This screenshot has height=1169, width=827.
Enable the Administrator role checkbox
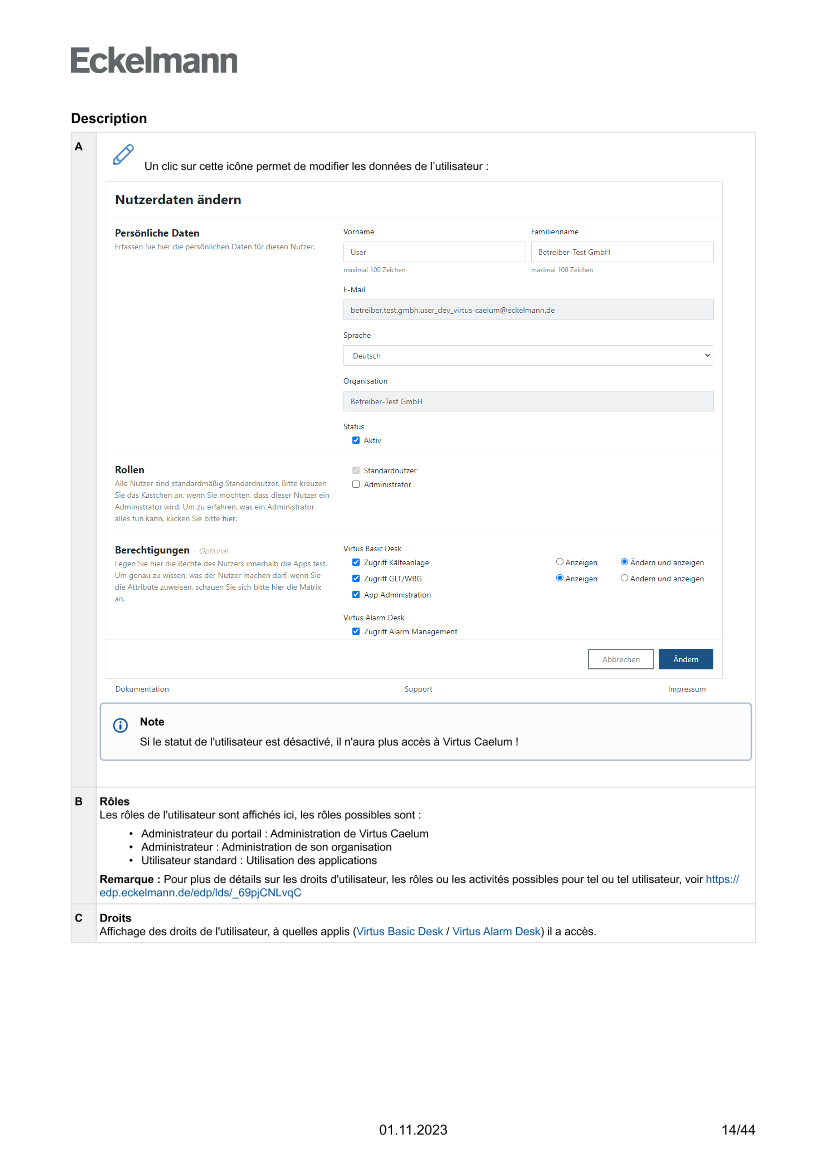pos(356,484)
